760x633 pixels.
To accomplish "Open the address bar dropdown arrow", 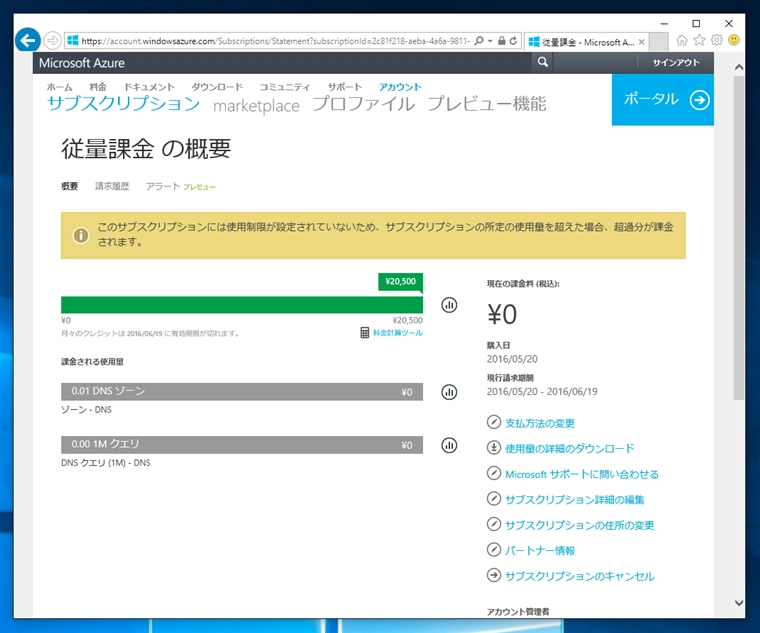I will (490, 41).
